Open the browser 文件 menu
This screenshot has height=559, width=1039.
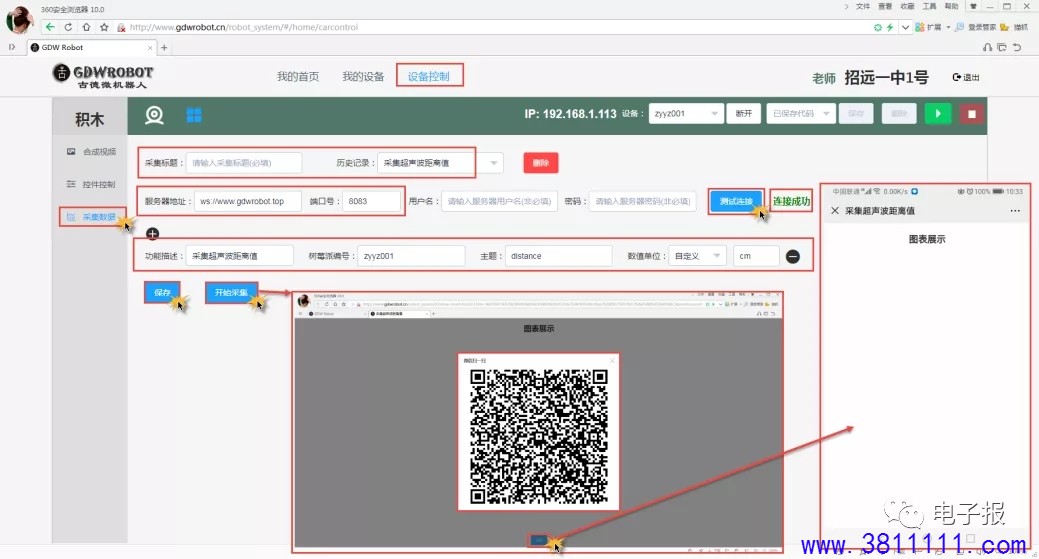tap(863, 6)
